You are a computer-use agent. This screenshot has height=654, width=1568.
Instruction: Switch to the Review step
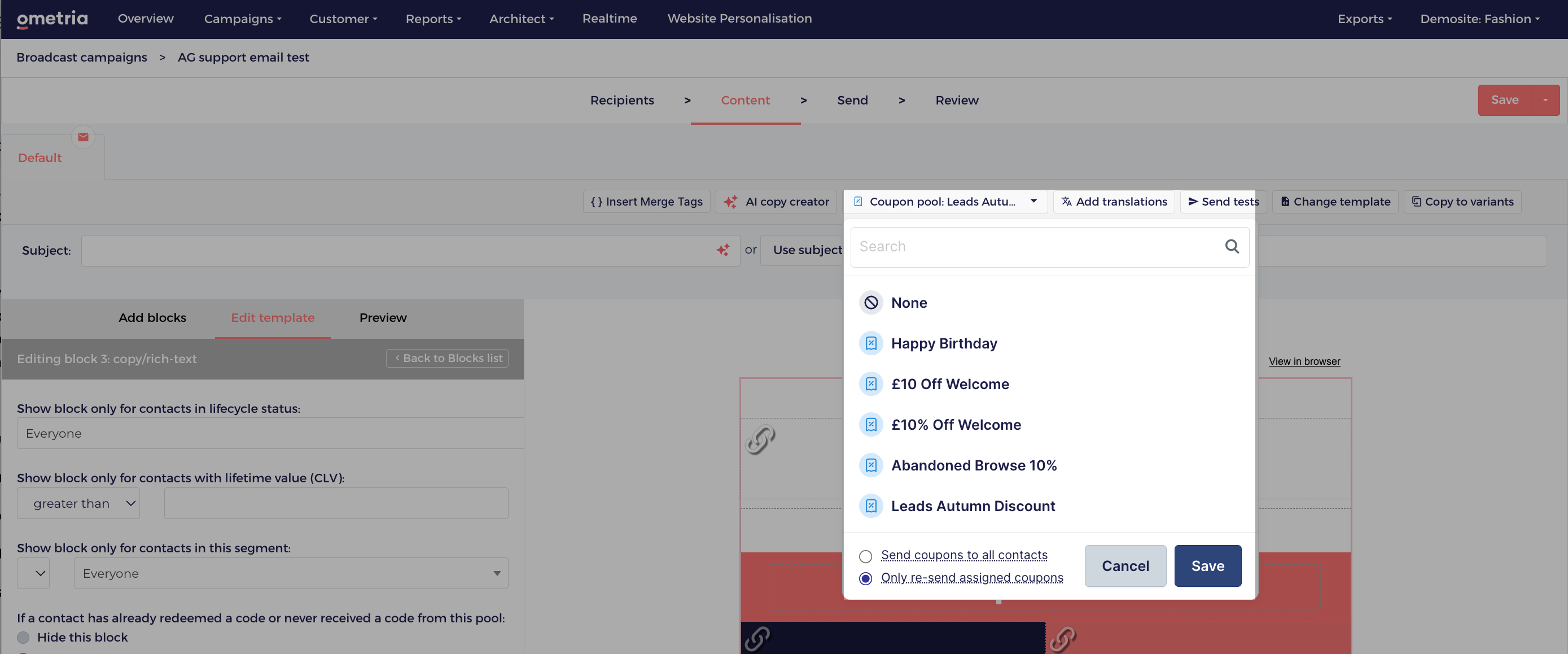957,100
